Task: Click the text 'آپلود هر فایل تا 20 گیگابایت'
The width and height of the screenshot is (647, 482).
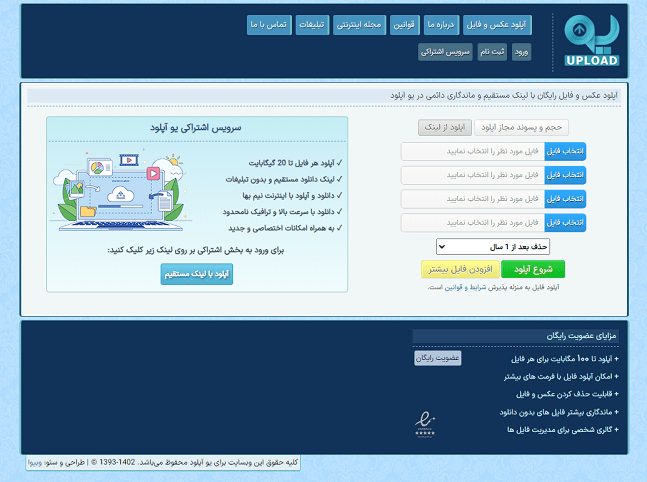Action: coord(291,163)
